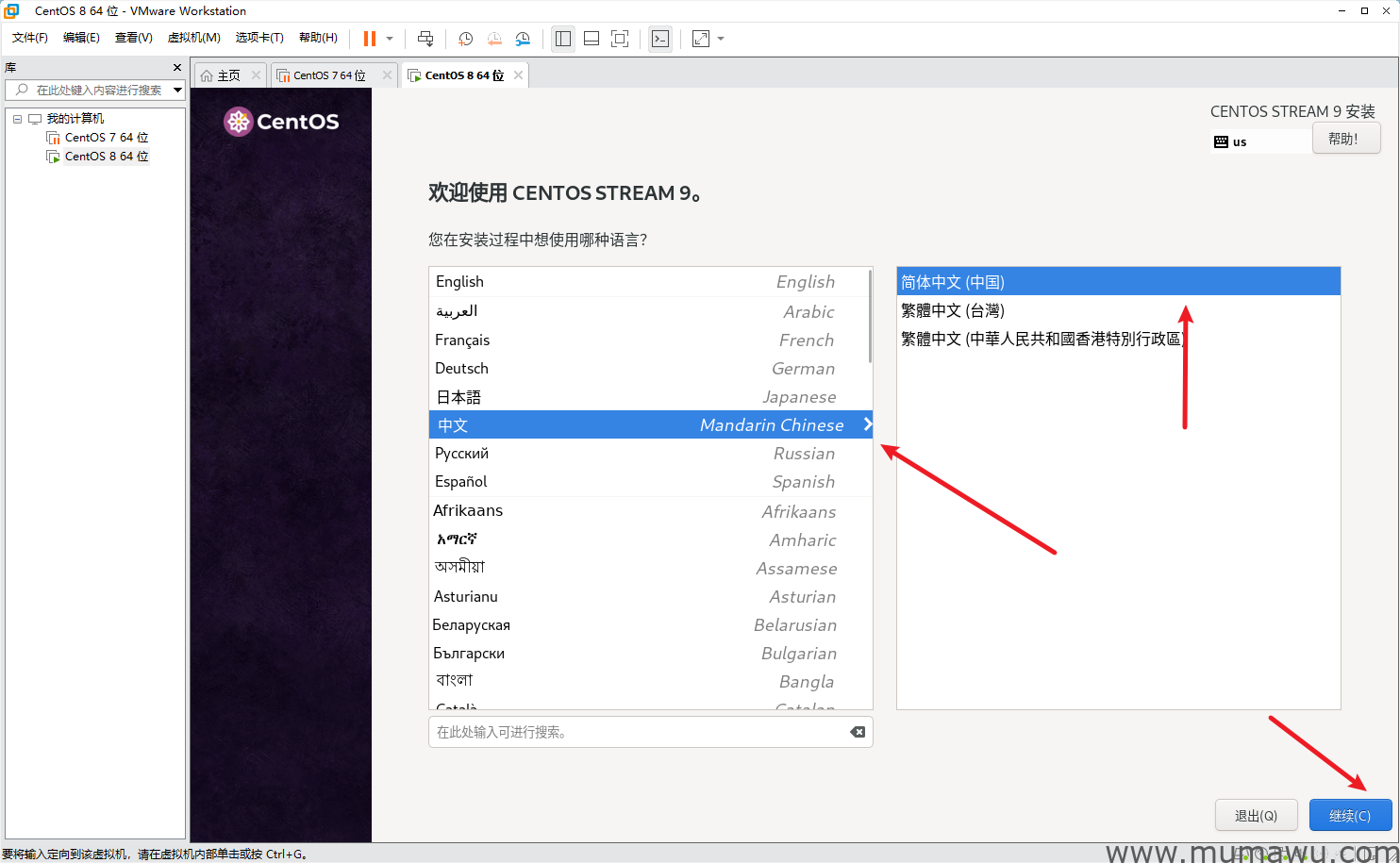Revert to the previous snapshot icon
Image resolution: width=1400 pixels, height=863 pixels.
pos(494,39)
